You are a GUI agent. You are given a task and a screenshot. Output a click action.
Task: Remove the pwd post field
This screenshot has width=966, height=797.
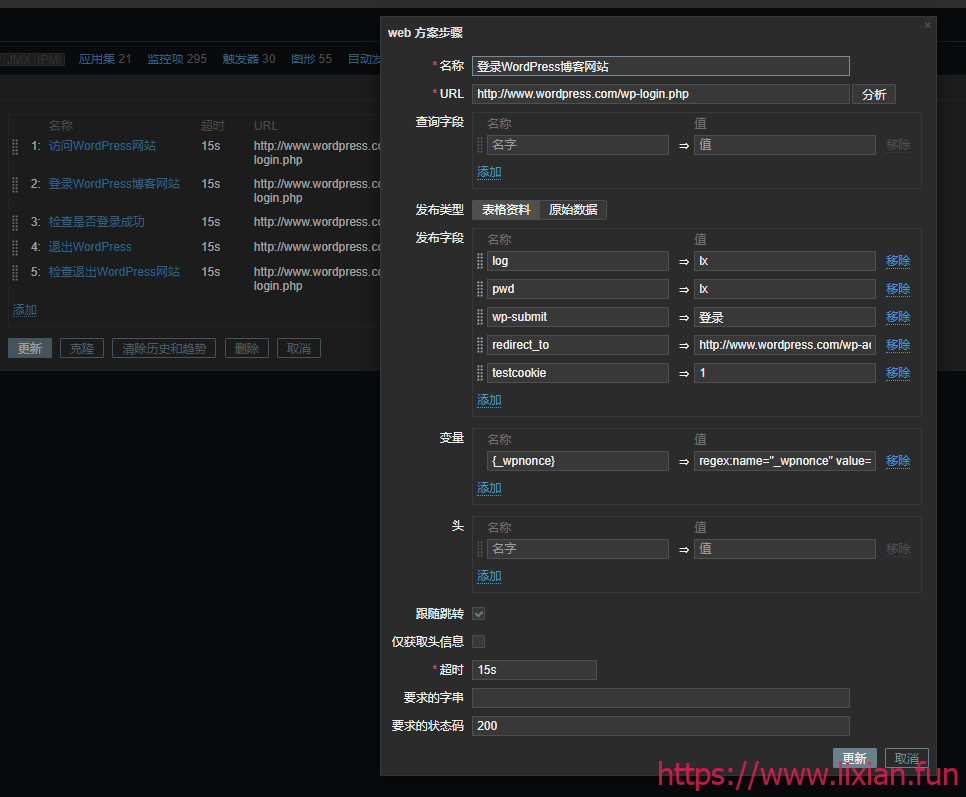coord(898,289)
